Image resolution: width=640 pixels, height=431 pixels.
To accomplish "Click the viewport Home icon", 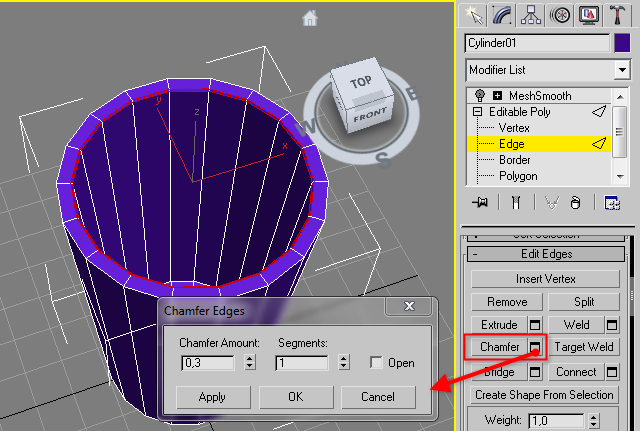I will 310,18.
